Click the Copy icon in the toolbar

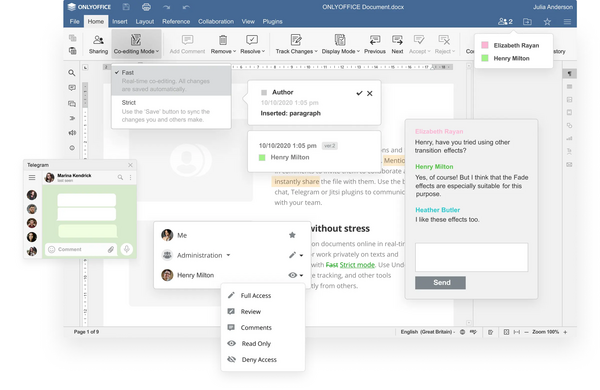pos(72,38)
